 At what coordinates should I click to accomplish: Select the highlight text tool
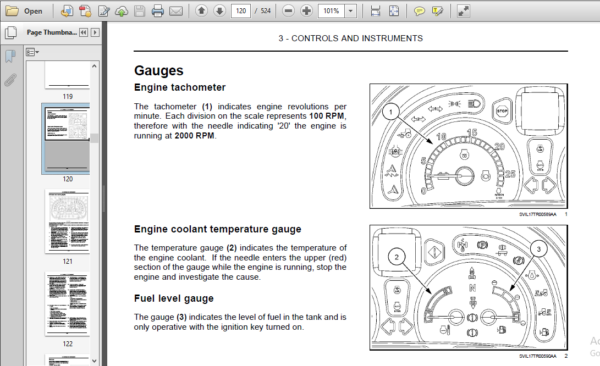click(437, 11)
